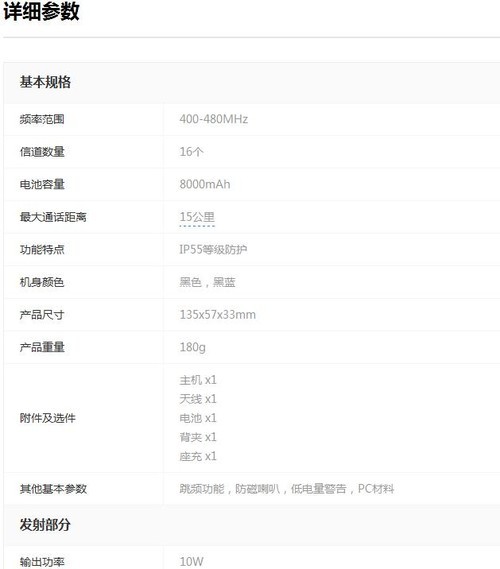Select the 10W output power value

[x=192, y=562]
